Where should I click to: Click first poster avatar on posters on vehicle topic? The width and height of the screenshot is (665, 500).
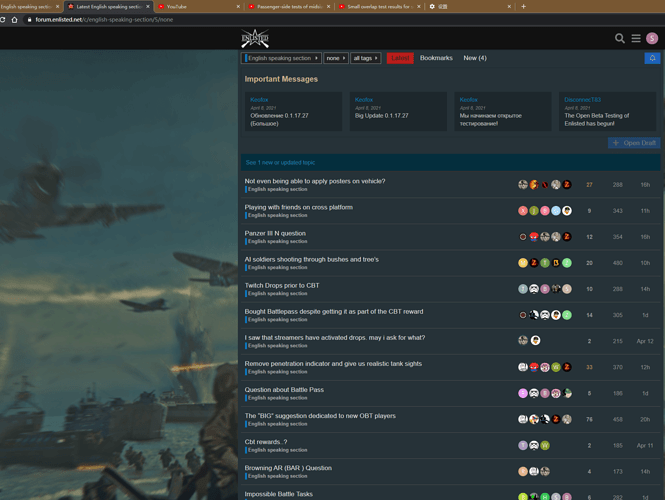click(523, 184)
